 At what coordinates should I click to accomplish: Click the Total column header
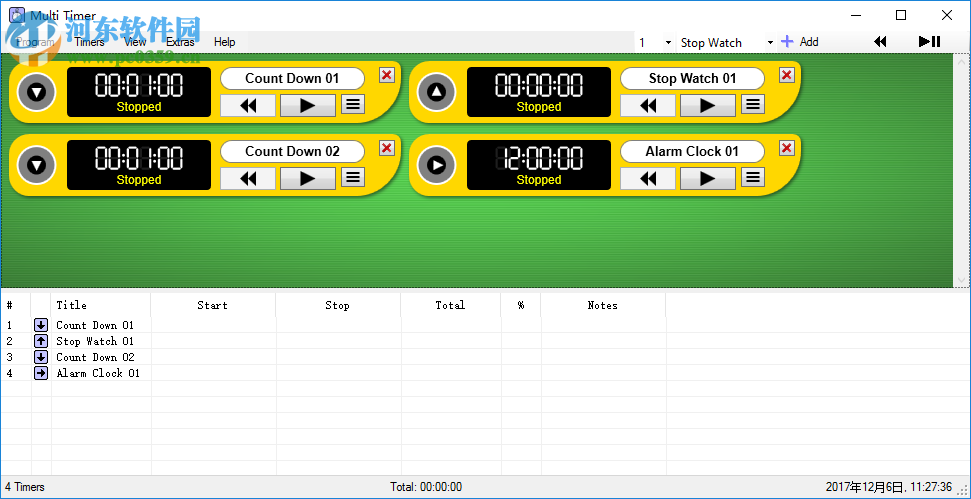click(x=451, y=305)
